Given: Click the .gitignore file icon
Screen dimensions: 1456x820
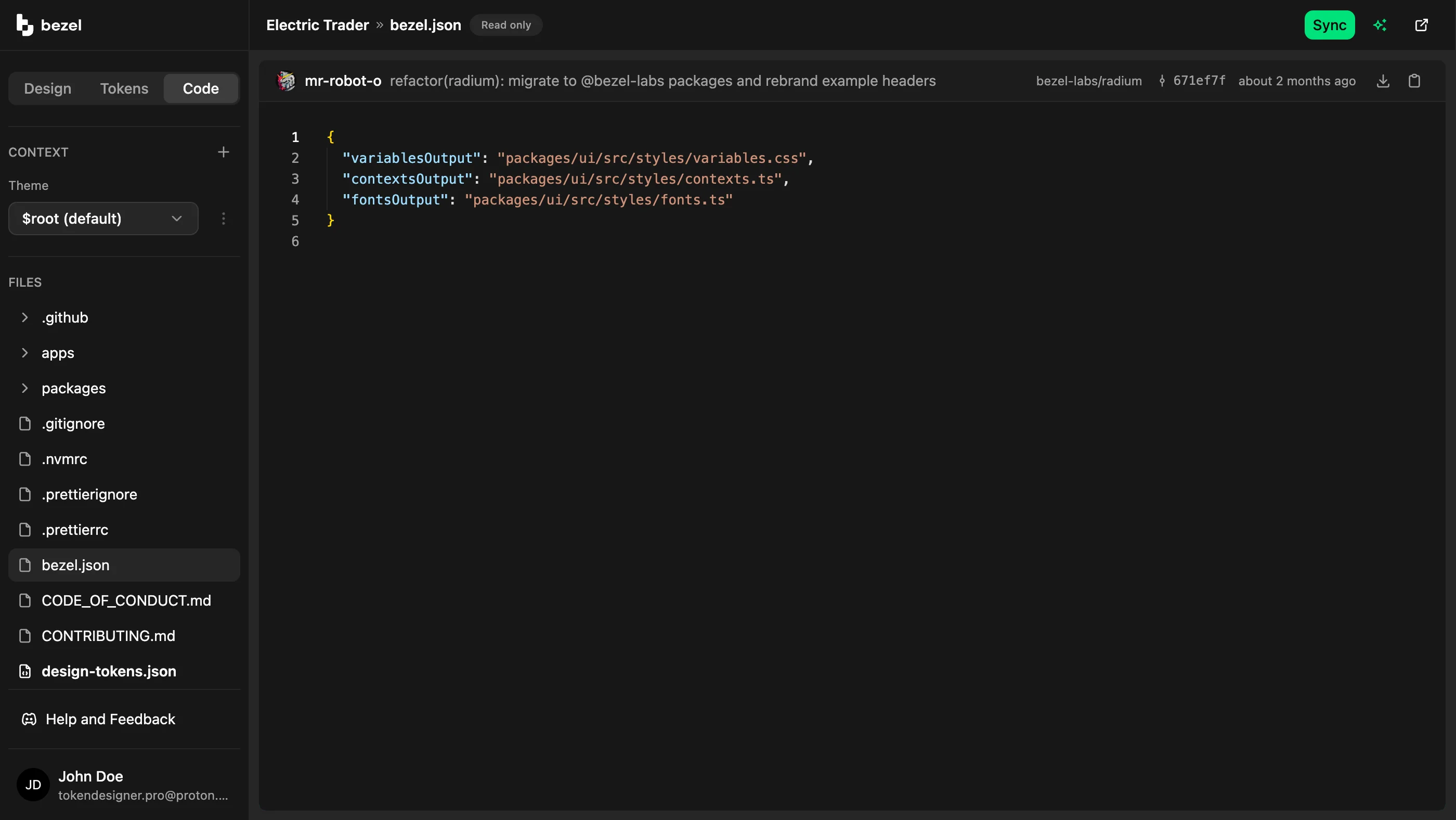Looking at the screenshot, I should click(x=25, y=424).
